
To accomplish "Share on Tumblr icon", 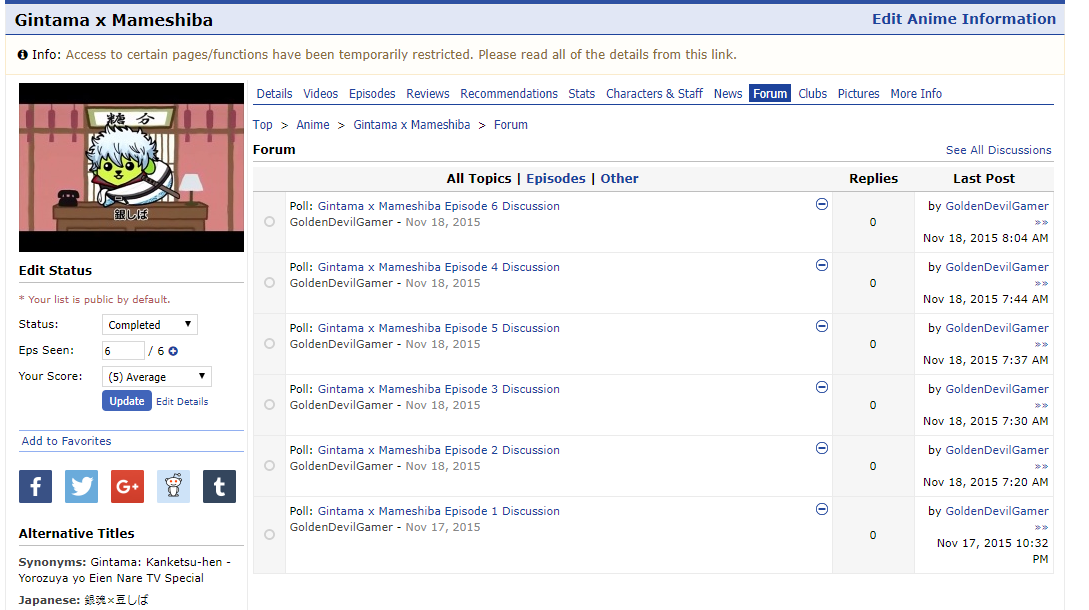I will (x=219, y=486).
